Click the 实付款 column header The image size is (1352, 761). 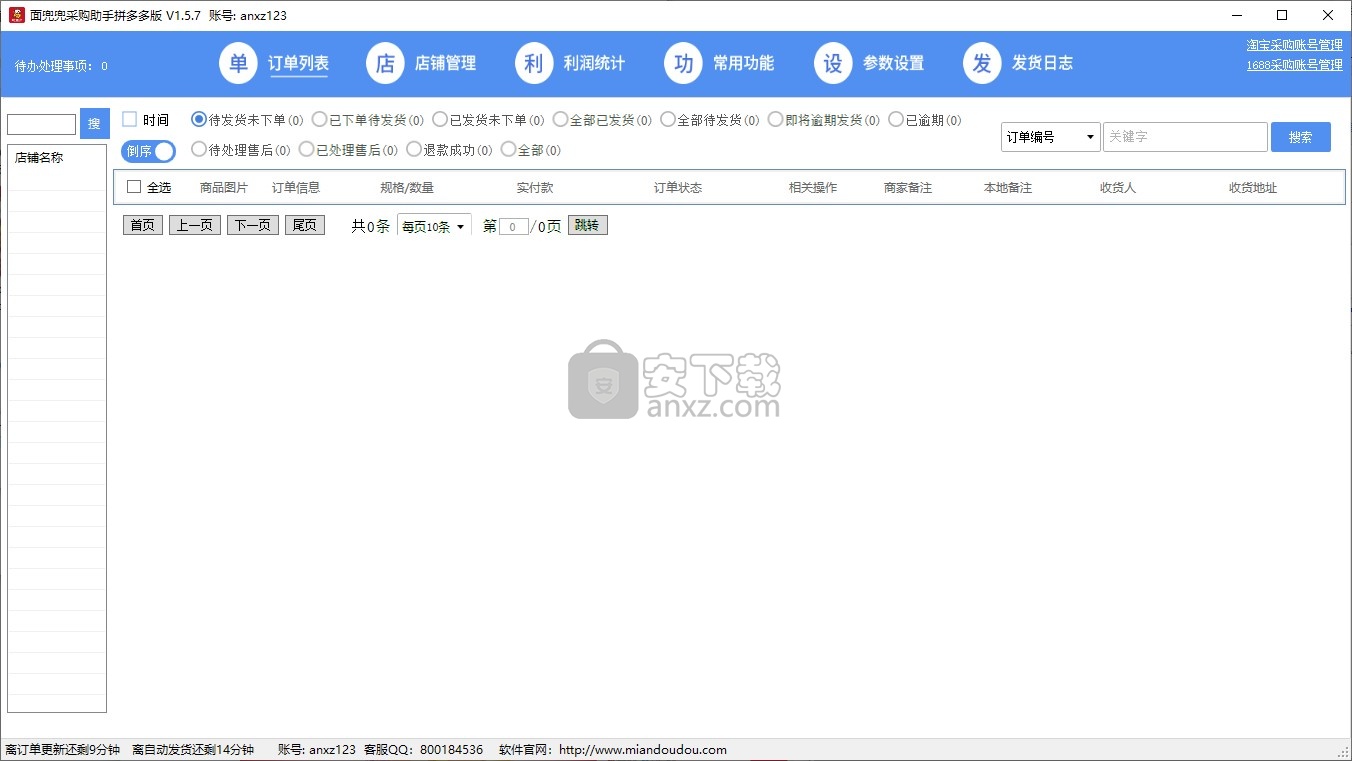coord(535,187)
